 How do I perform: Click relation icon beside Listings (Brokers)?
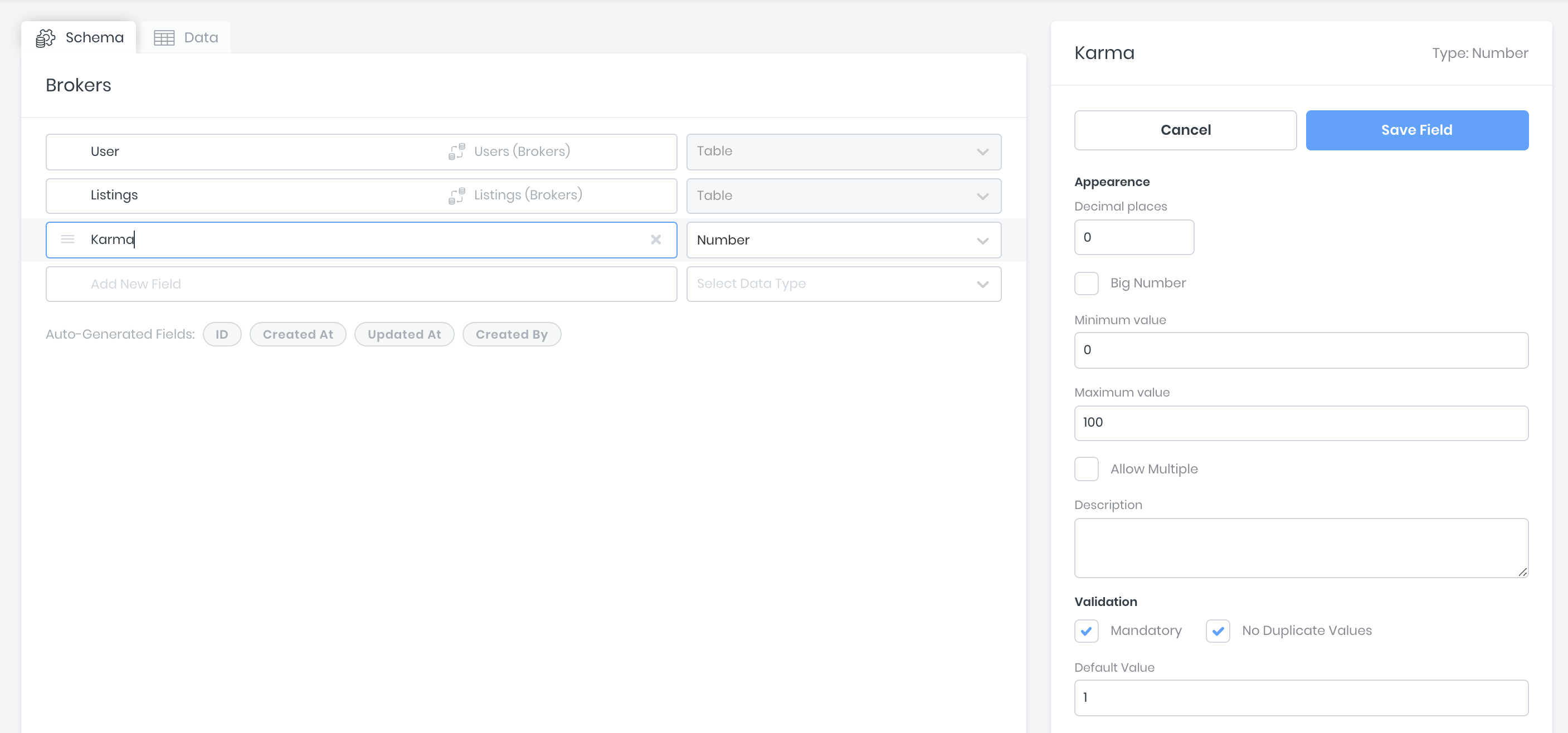[x=456, y=196]
